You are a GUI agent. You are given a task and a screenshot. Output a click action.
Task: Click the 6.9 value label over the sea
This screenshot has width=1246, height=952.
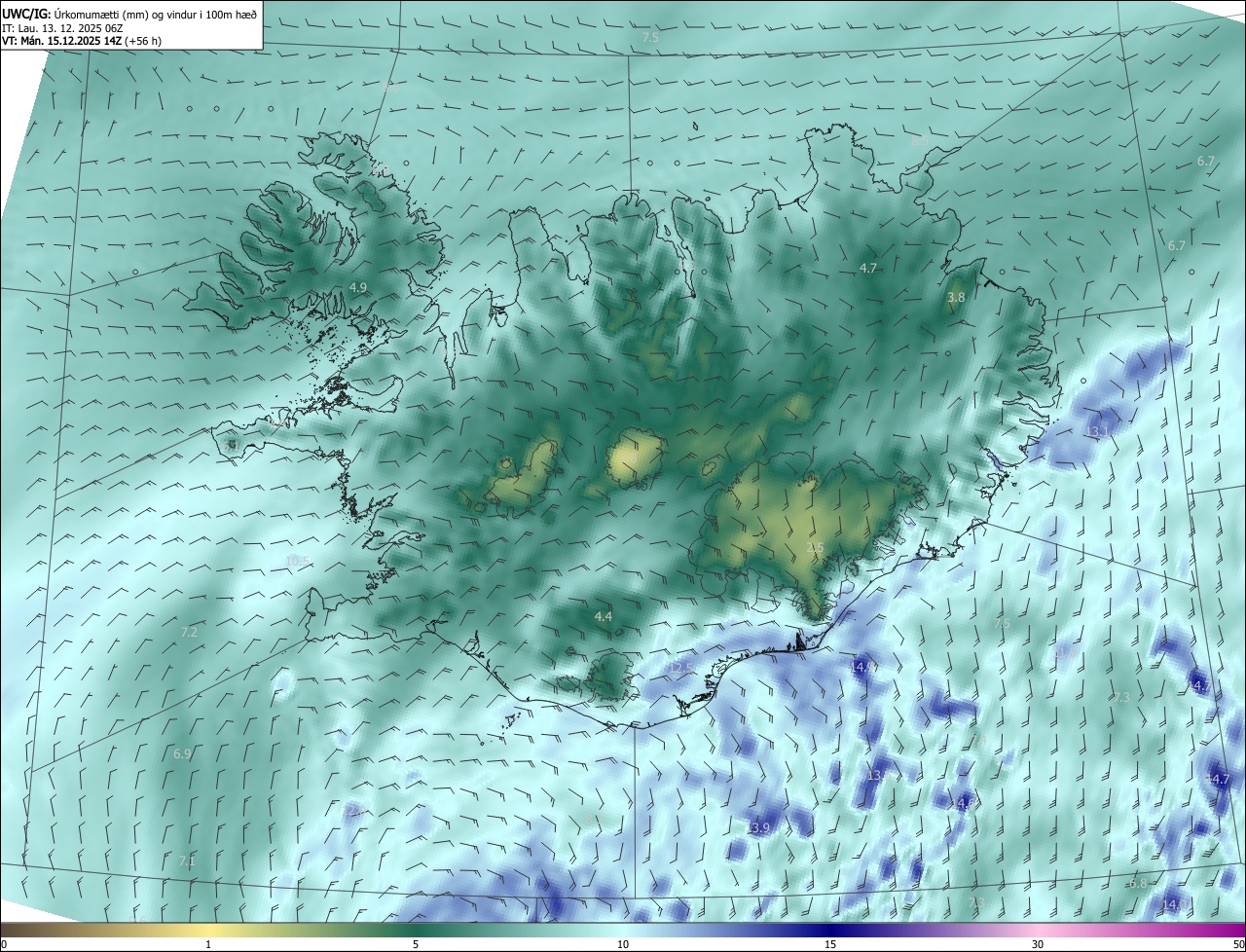182,753
